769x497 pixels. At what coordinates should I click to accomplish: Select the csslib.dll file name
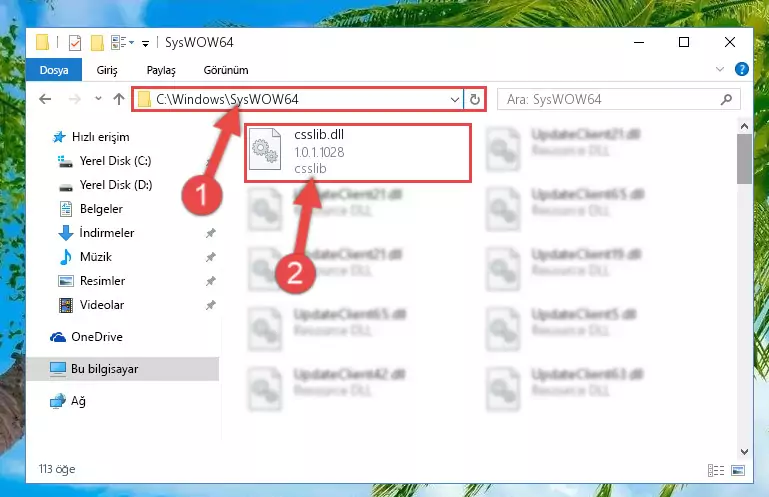point(319,134)
